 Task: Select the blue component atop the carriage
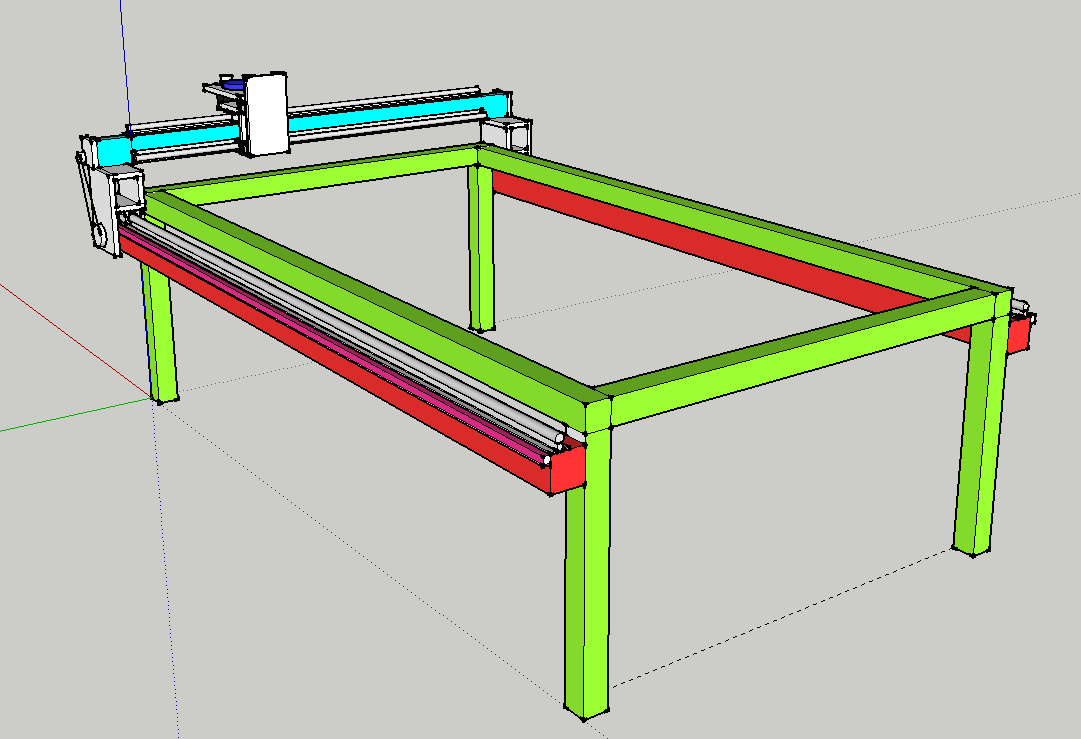click(232, 87)
